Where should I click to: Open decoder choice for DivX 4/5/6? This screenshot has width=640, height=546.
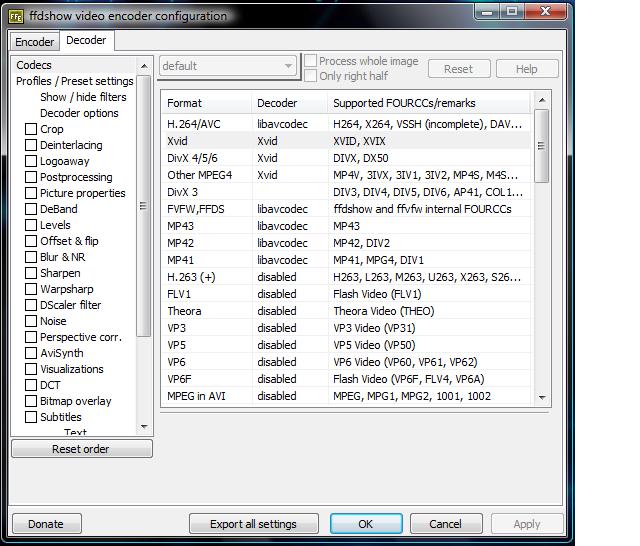290,158
